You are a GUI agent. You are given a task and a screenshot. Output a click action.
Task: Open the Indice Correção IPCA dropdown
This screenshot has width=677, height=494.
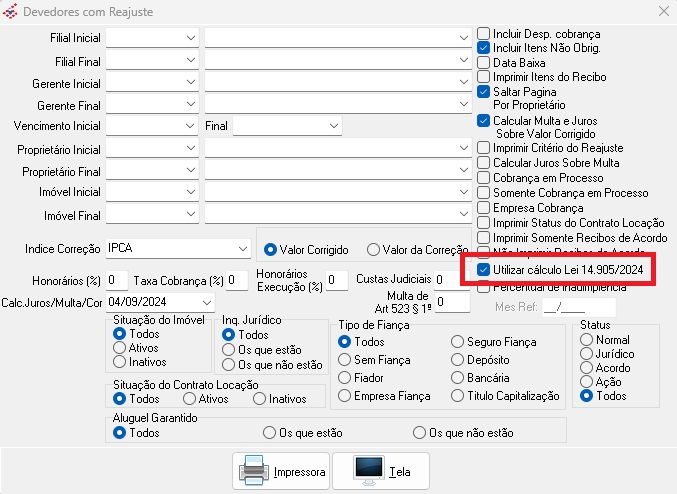coord(243,248)
